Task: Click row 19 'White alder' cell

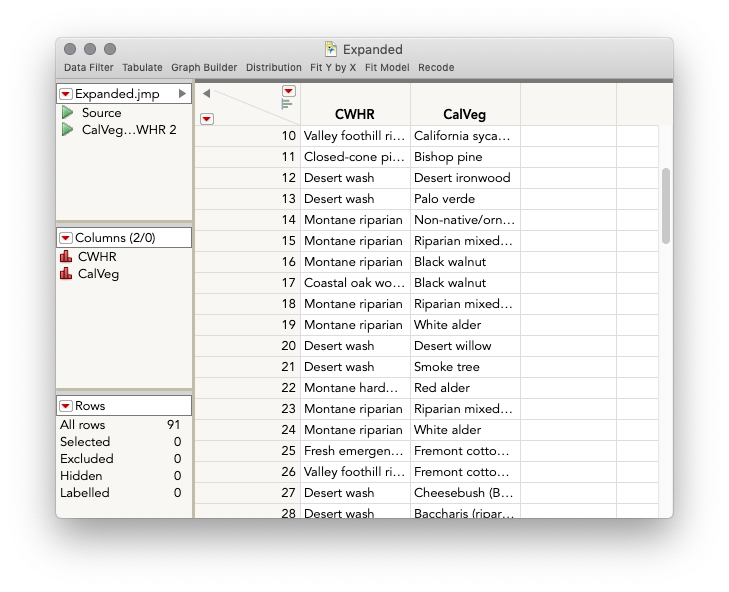Action: point(465,325)
